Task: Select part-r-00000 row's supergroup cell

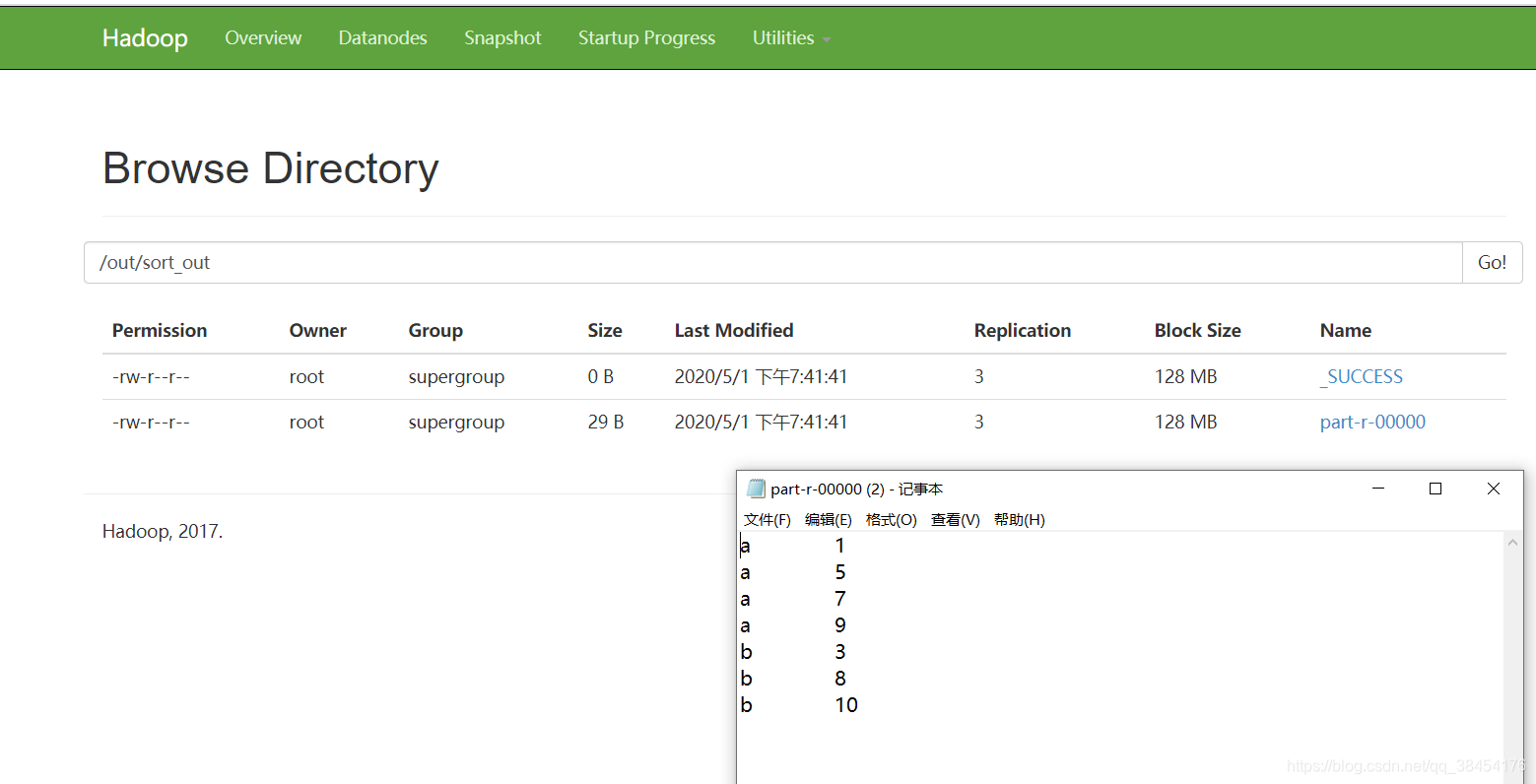Action: click(x=456, y=423)
